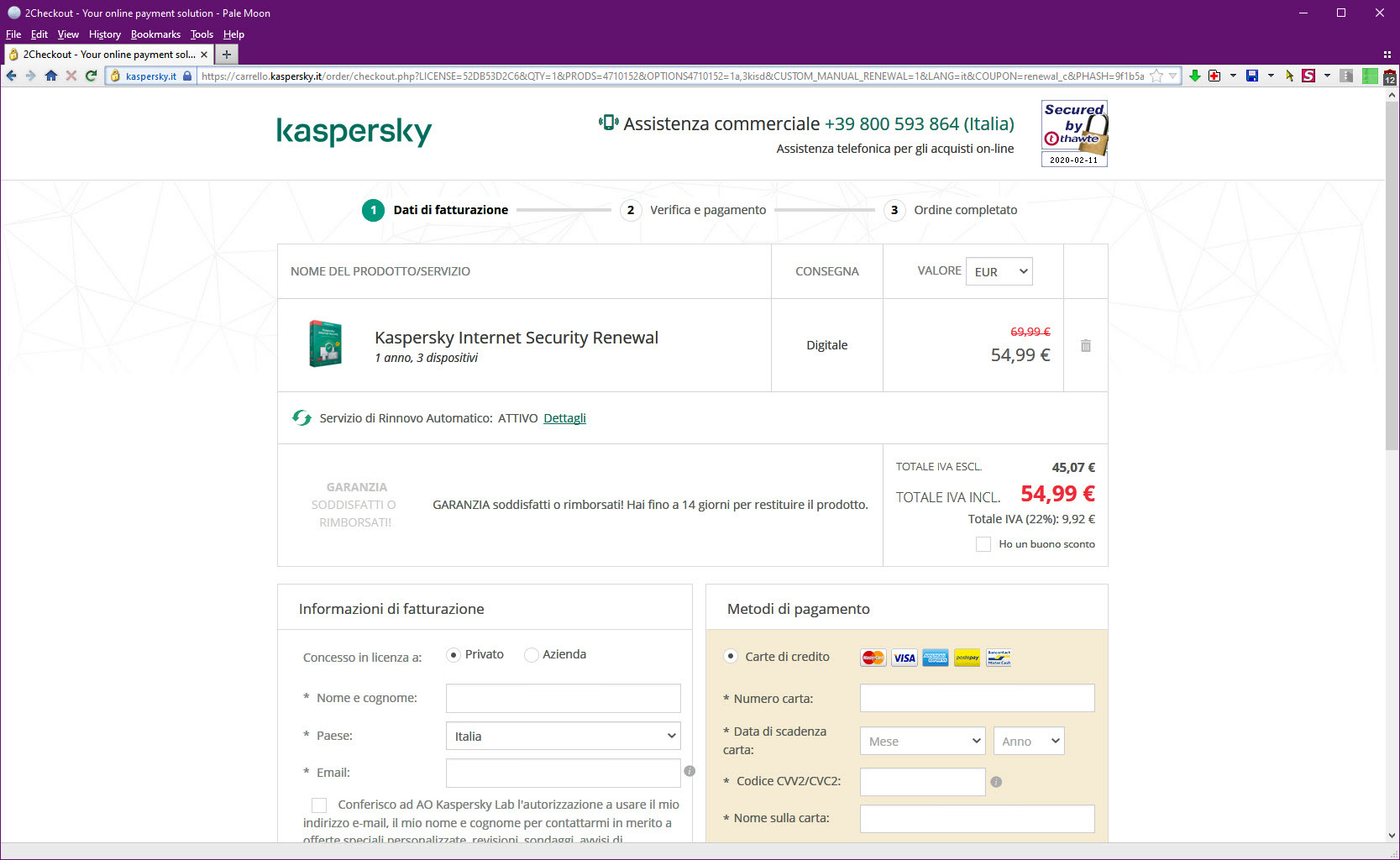
Task: Bookmark this page with the star icon
Action: (1156, 76)
